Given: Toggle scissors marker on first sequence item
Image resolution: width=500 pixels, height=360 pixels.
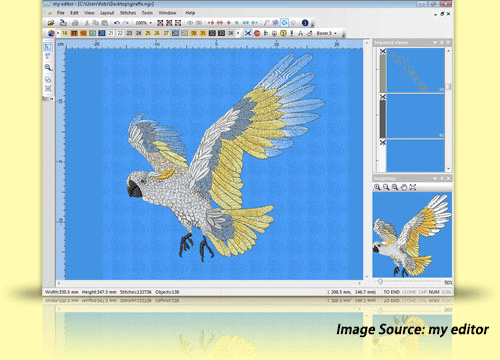Looking at the screenshot, I should (383, 51).
